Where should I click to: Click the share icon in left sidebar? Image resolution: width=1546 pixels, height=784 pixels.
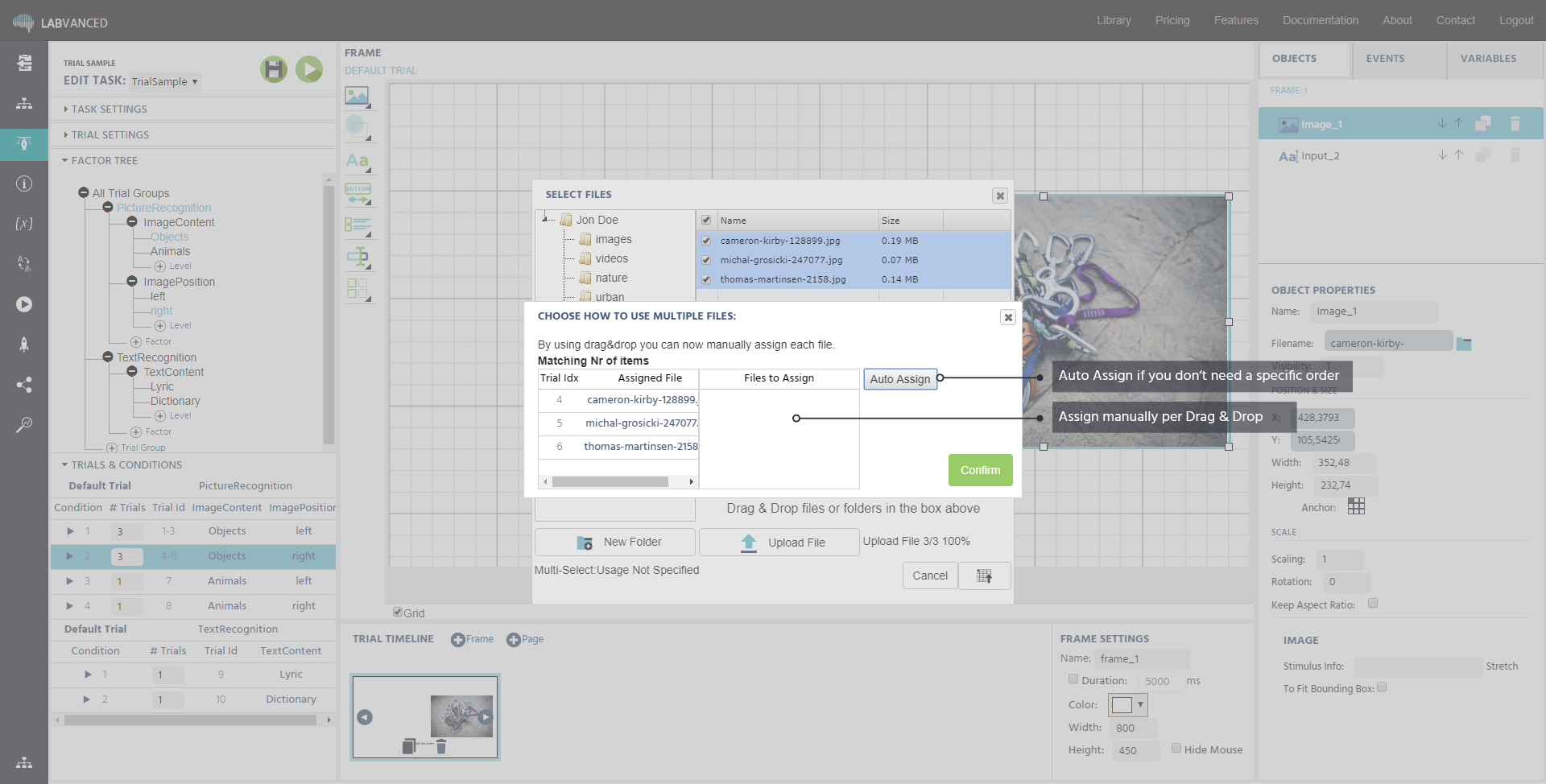click(x=24, y=385)
